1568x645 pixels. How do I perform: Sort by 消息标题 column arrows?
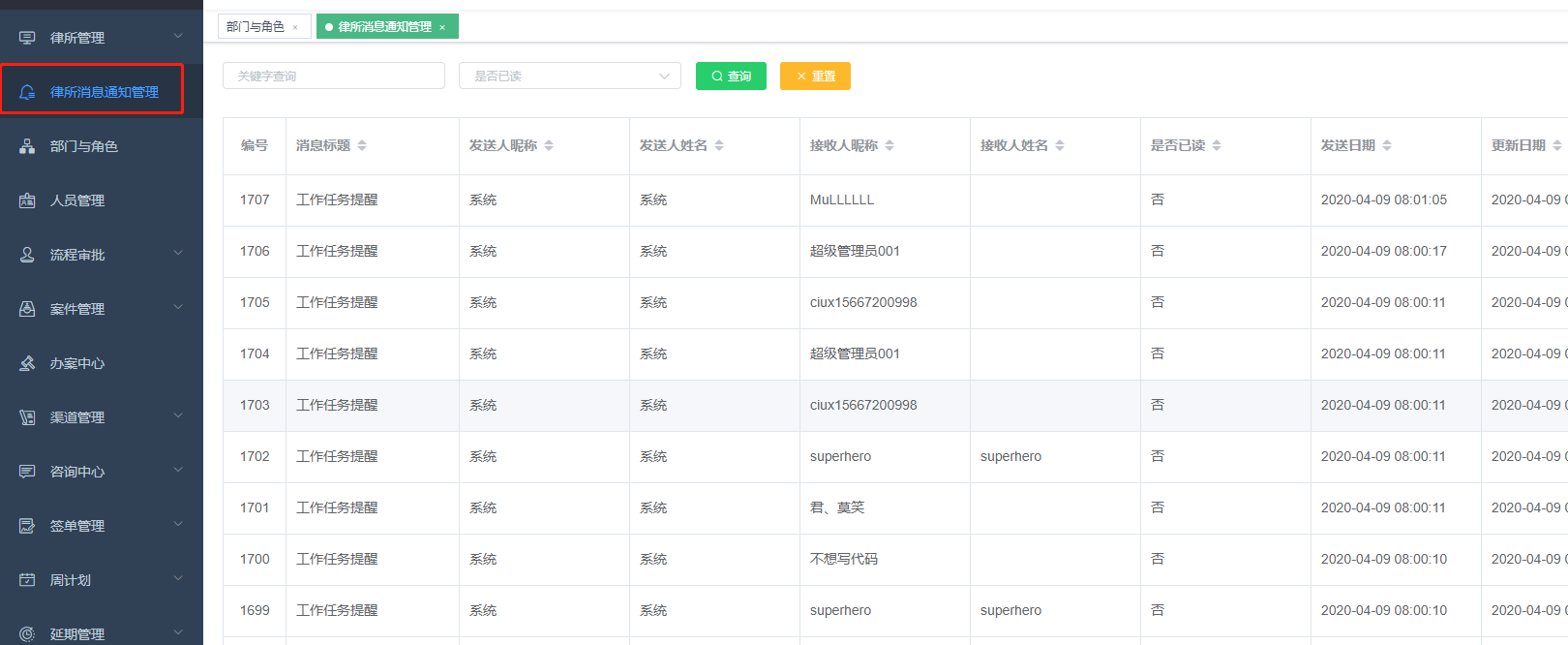pyautogui.click(x=362, y=145)
